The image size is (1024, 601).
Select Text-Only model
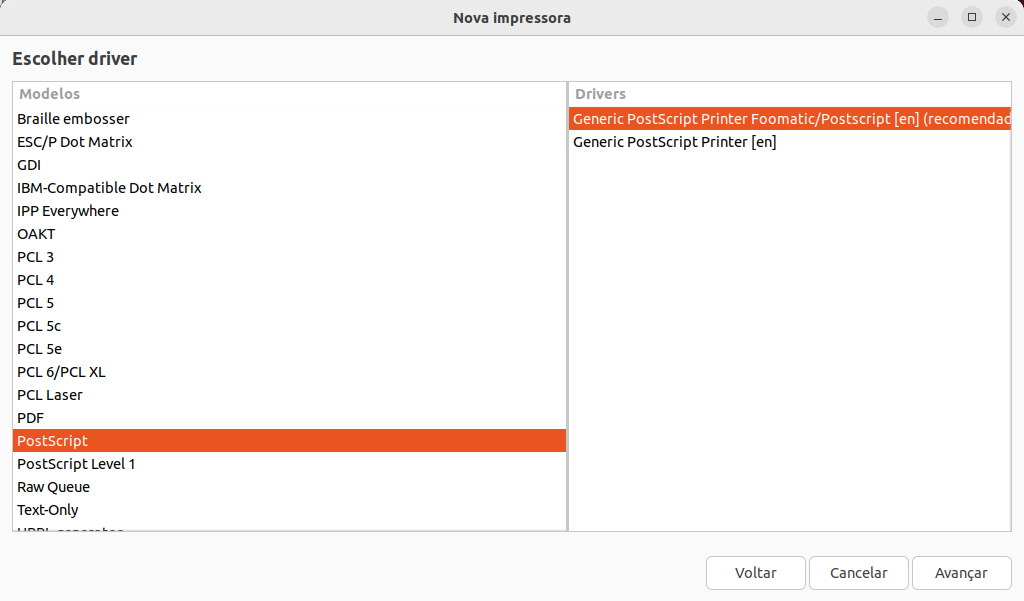point(48,510)
